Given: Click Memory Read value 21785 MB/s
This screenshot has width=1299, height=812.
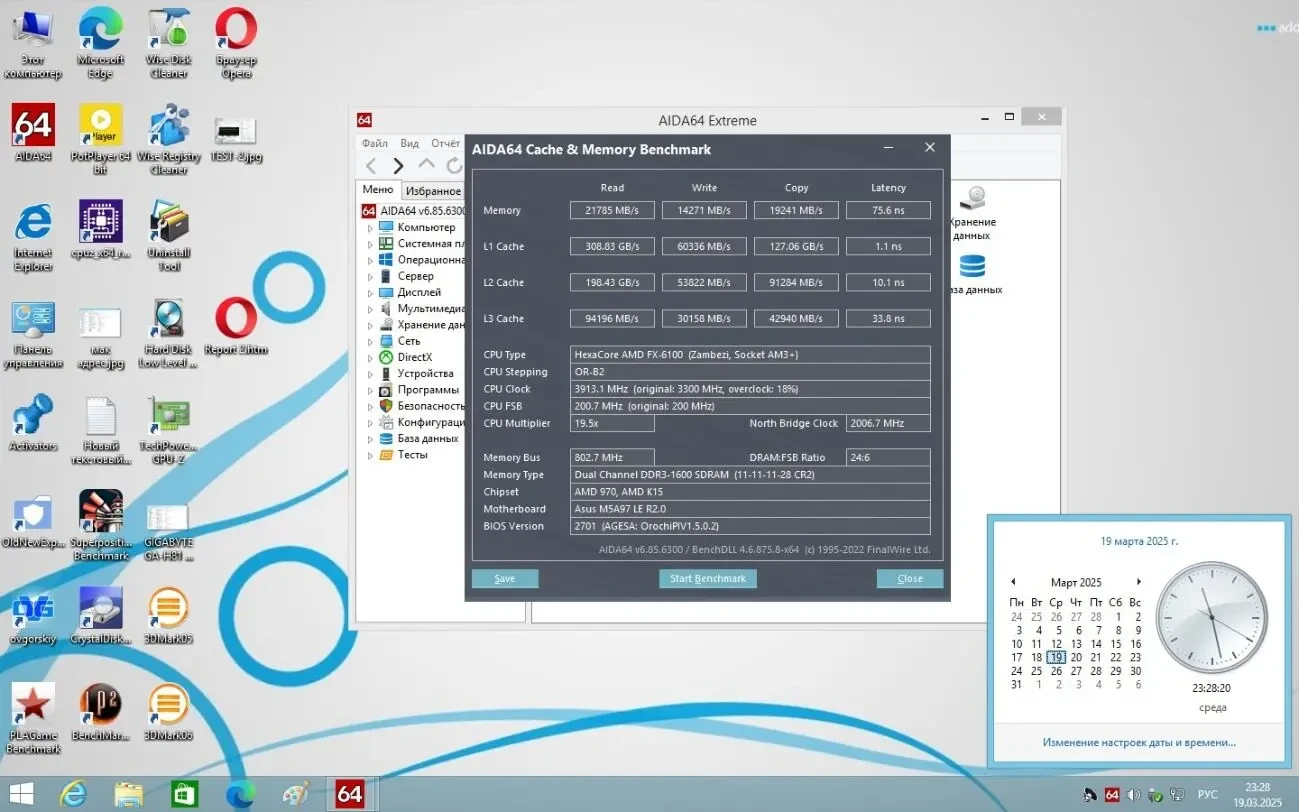Looking at the screenshot, I should [613, 211].
